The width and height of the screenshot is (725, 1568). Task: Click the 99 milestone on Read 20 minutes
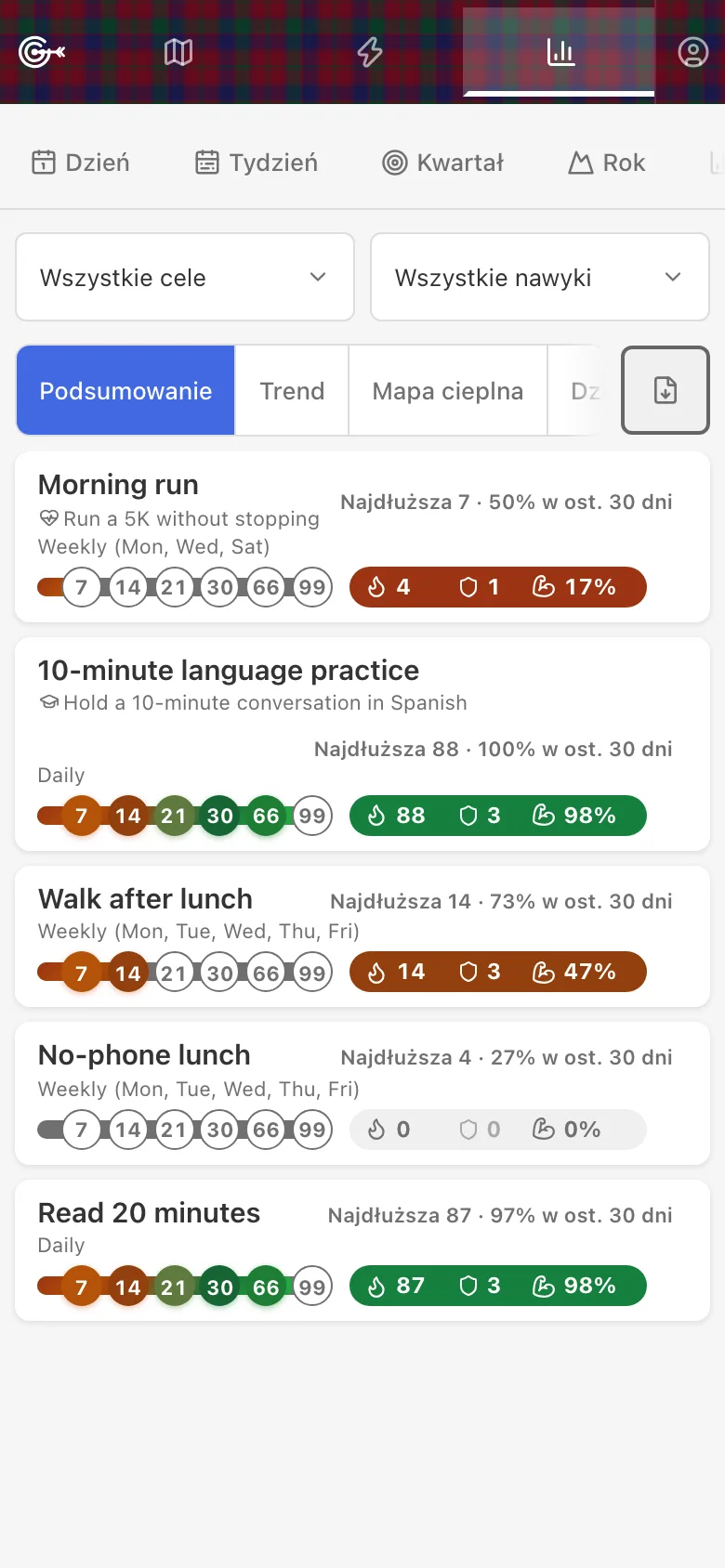click(312, 1287)
